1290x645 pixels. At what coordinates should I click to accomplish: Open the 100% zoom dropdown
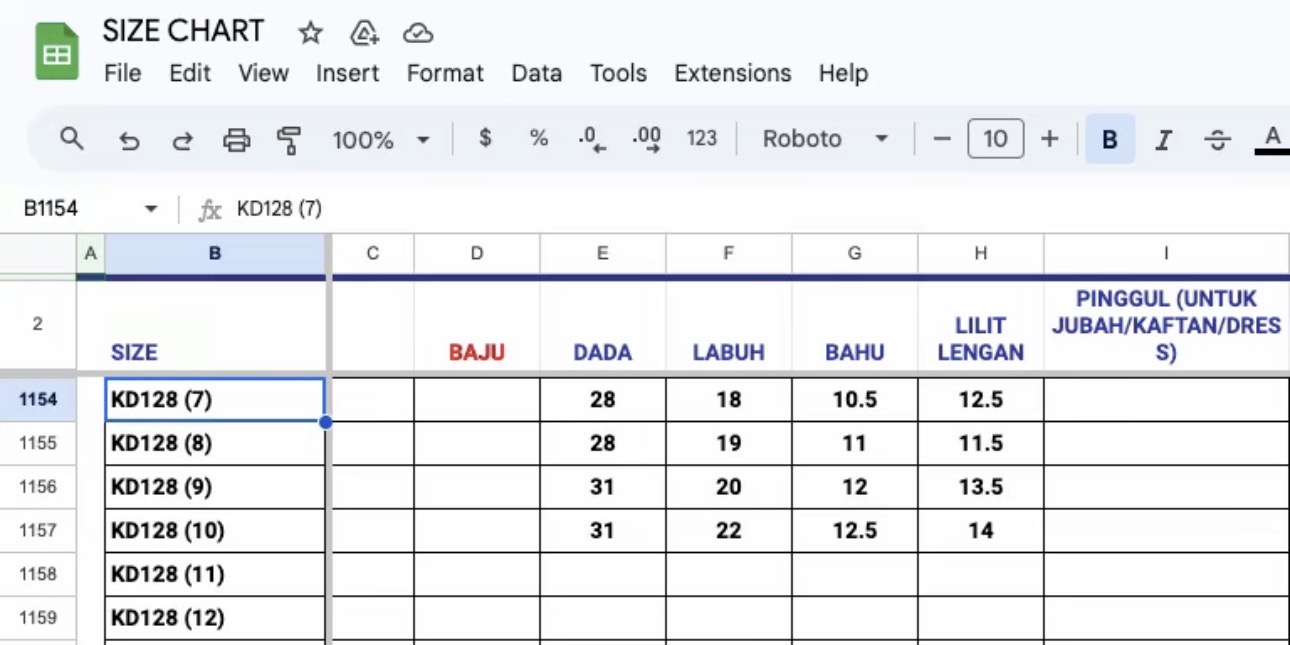[381, 140]
